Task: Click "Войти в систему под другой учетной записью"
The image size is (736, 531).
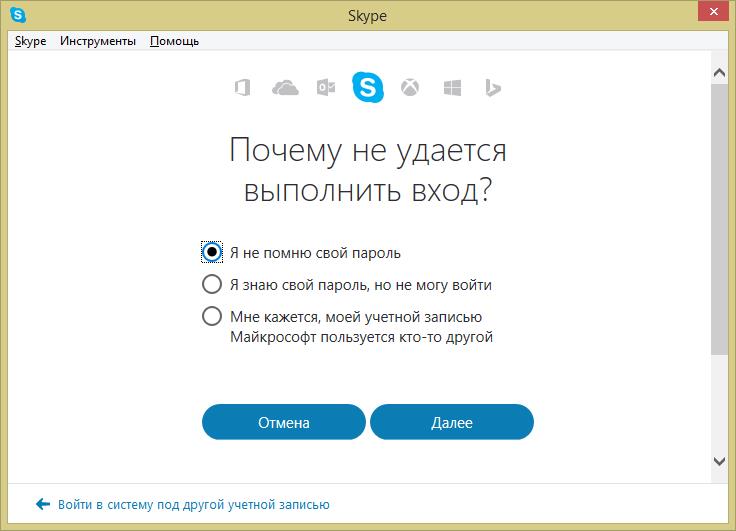Action: [193, 505]
